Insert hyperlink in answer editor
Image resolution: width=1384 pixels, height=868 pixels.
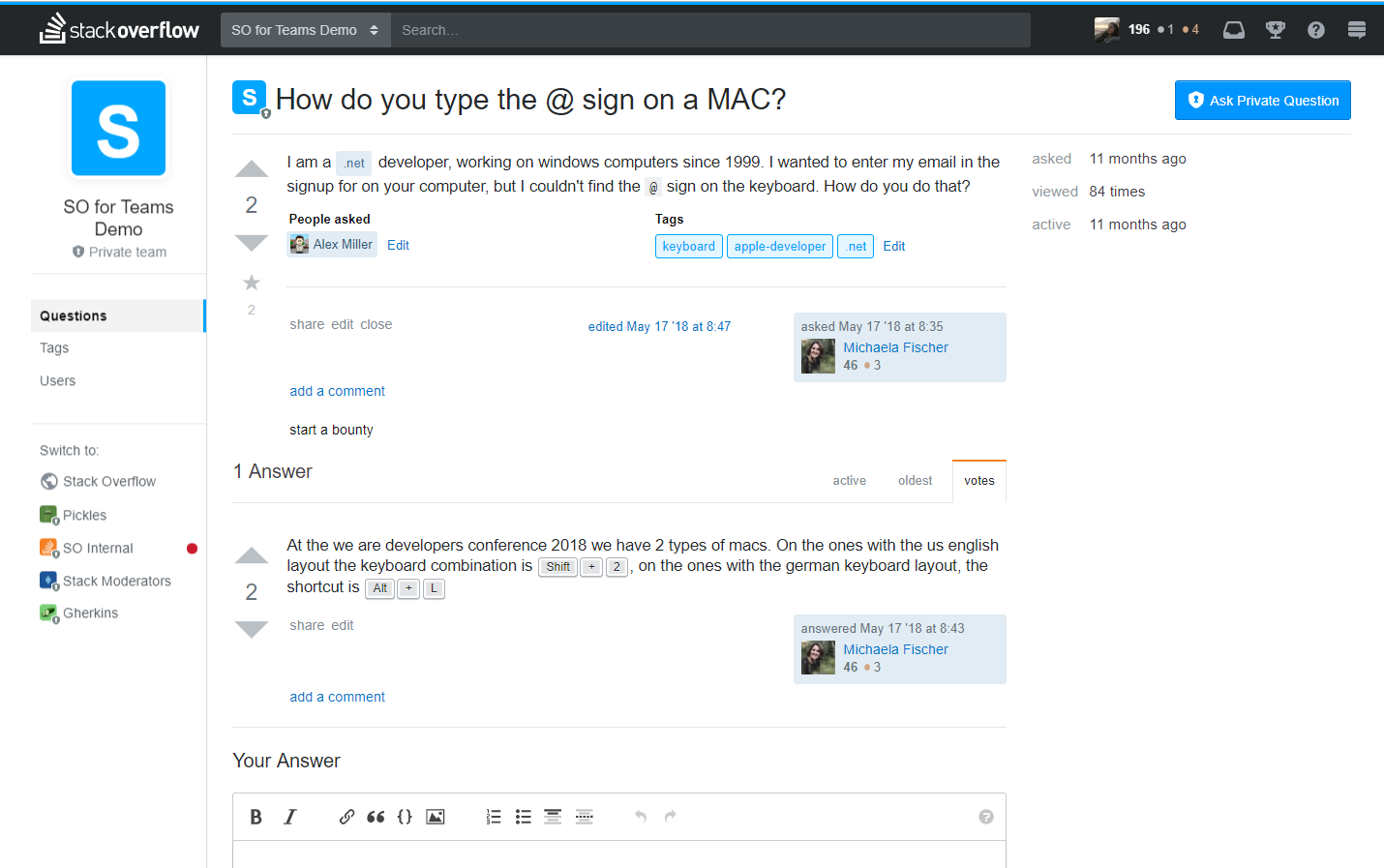click(346, 817)
